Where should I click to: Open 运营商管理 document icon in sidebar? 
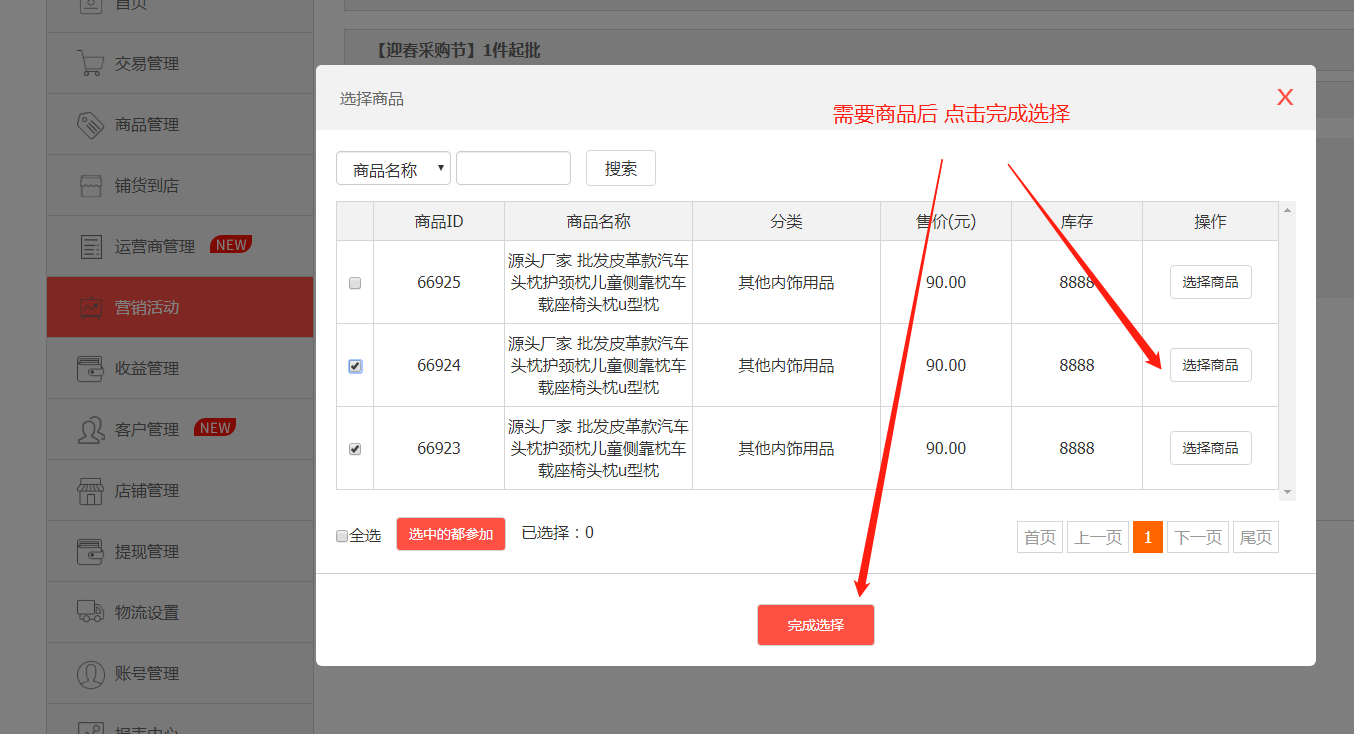tap(91, 245)
